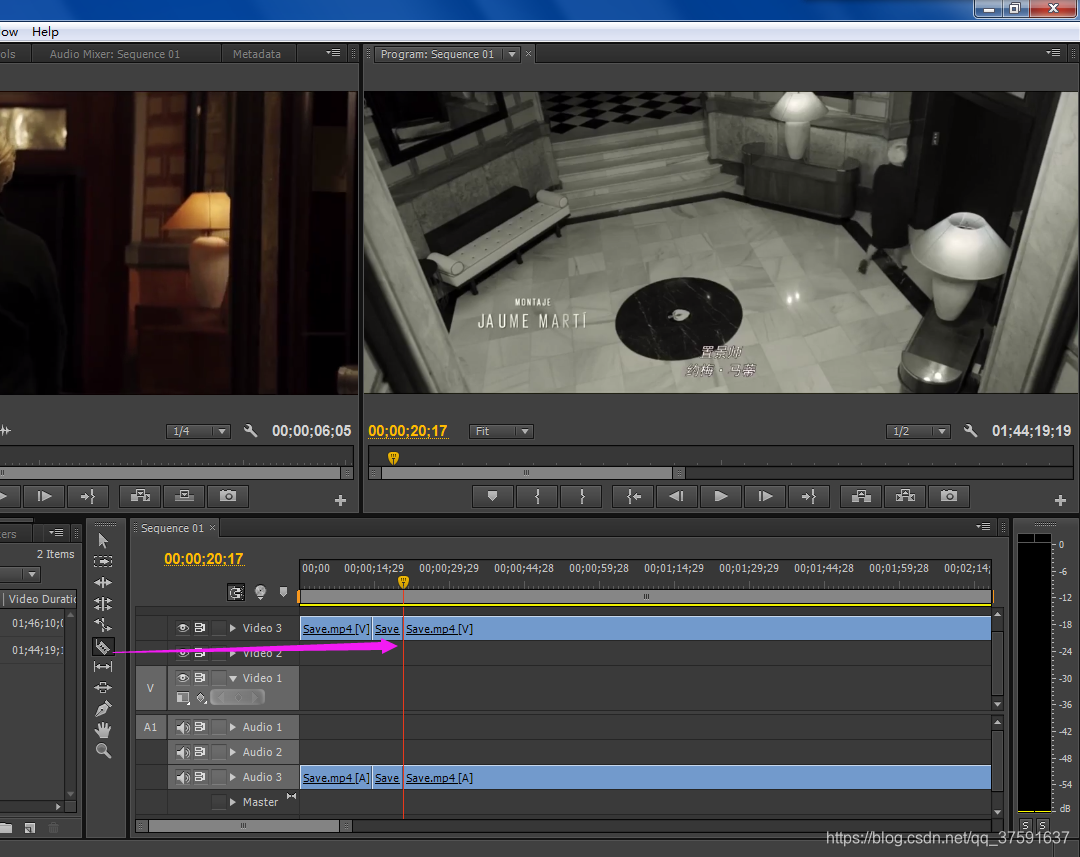Open Program: Sequence 01 dropdown arrow
The height and width of the screenshot is (857, 1080).
click(512, 54)
